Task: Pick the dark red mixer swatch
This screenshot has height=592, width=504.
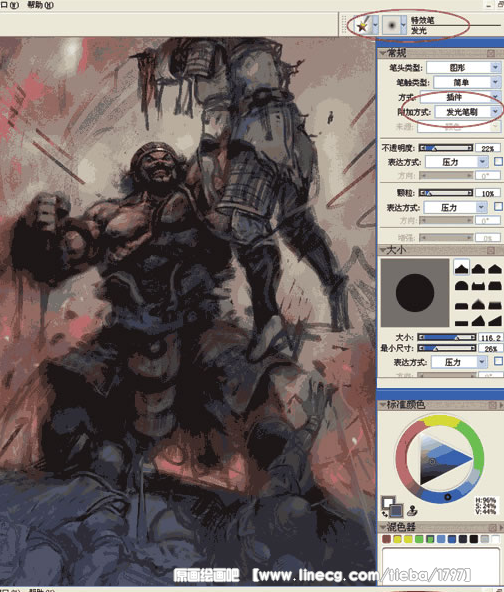Action: click(x=386, y=539)
